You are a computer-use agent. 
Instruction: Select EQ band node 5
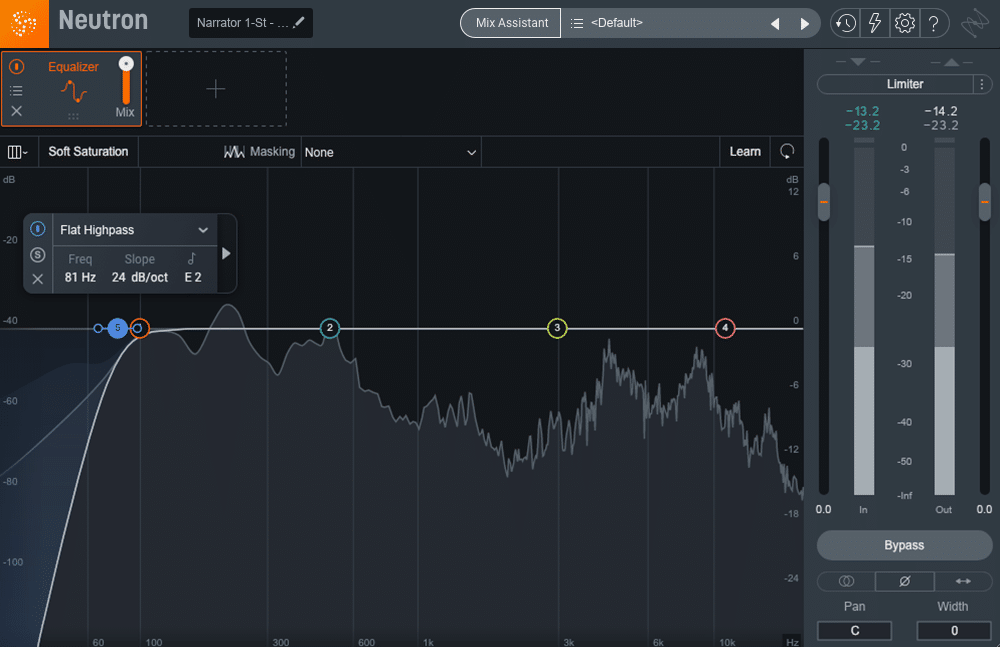coord(117,328)
